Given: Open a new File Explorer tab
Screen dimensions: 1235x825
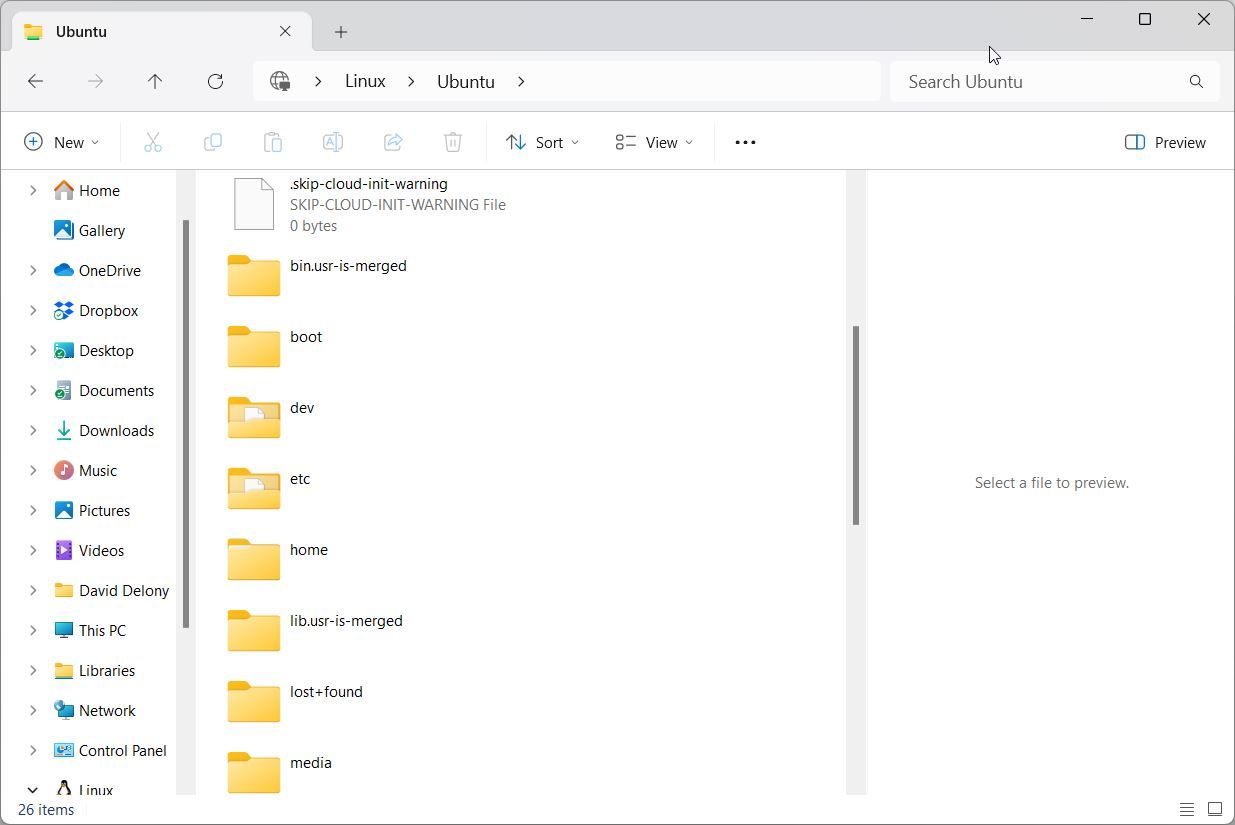Looking at the screenshot, I should [x=340, y=31].
